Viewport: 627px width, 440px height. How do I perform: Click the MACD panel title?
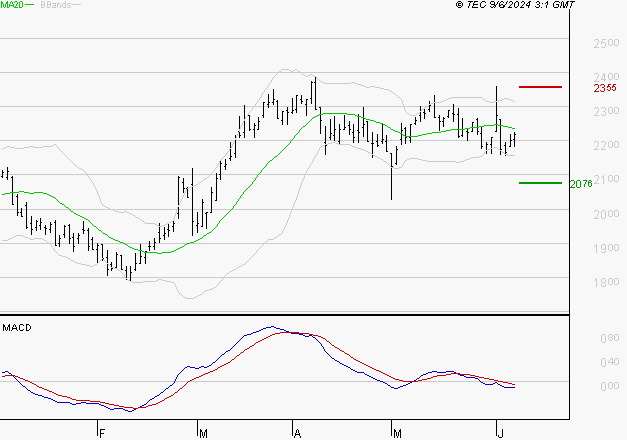(x=17, y=328)
